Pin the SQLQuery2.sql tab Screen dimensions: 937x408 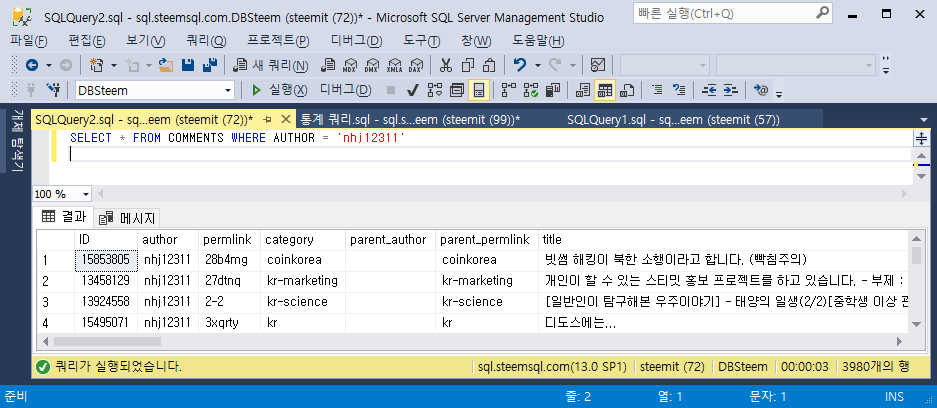pyautogui.click(x=268, y=119)
